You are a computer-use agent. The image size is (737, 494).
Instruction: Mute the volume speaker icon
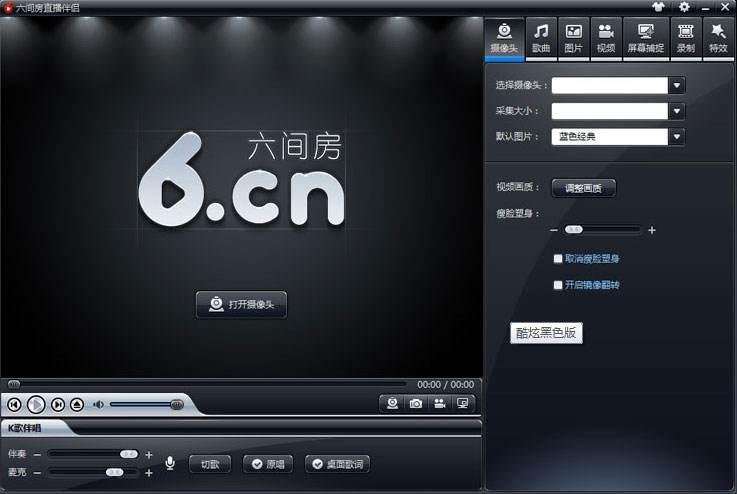[98, 404]
